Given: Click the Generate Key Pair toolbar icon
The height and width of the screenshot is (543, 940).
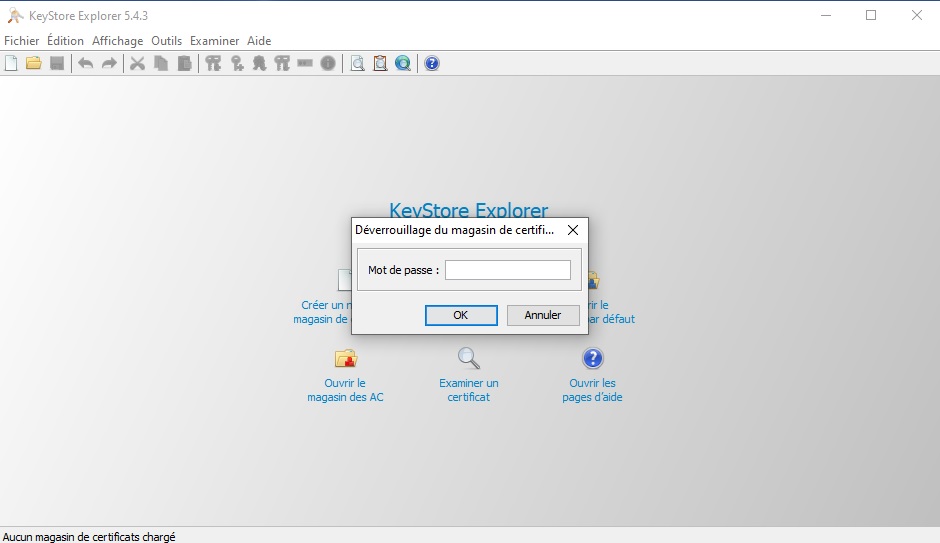Looking at the screenshot, I should (x=213, y=63).
